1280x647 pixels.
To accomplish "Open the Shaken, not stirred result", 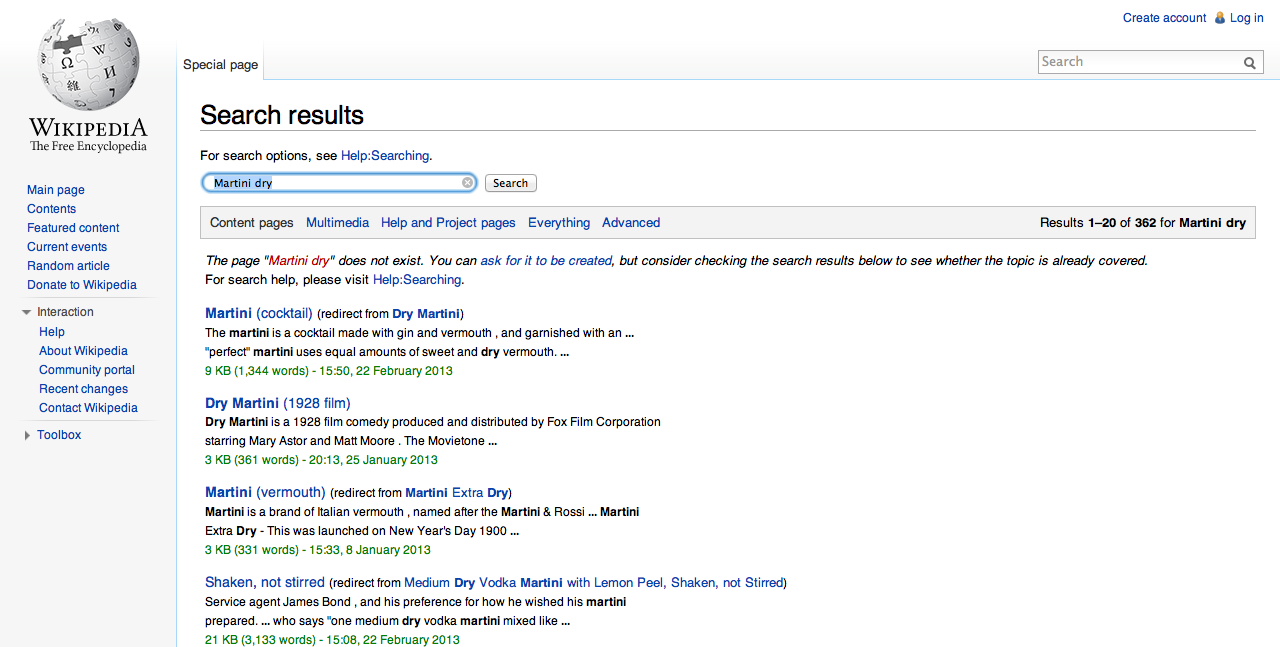I will click(x=265, y=582).
